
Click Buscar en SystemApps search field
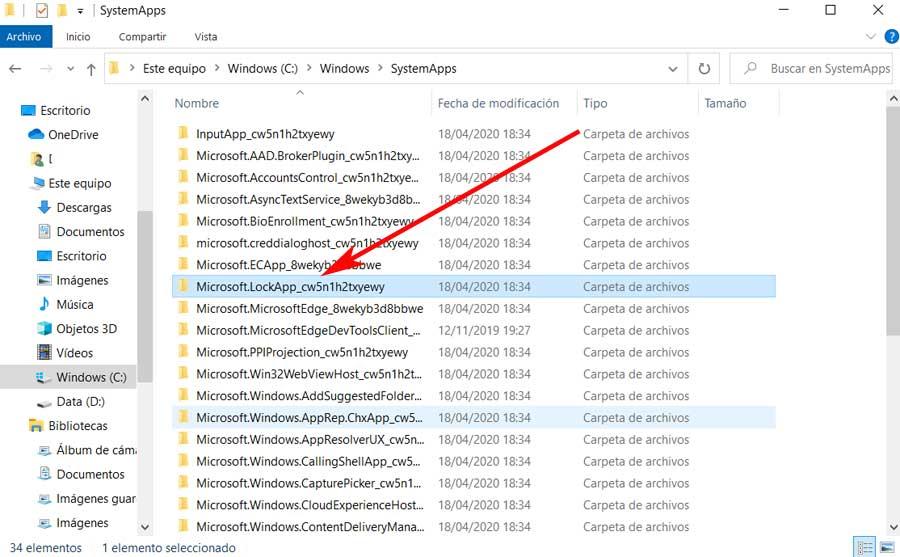[811, 69]
